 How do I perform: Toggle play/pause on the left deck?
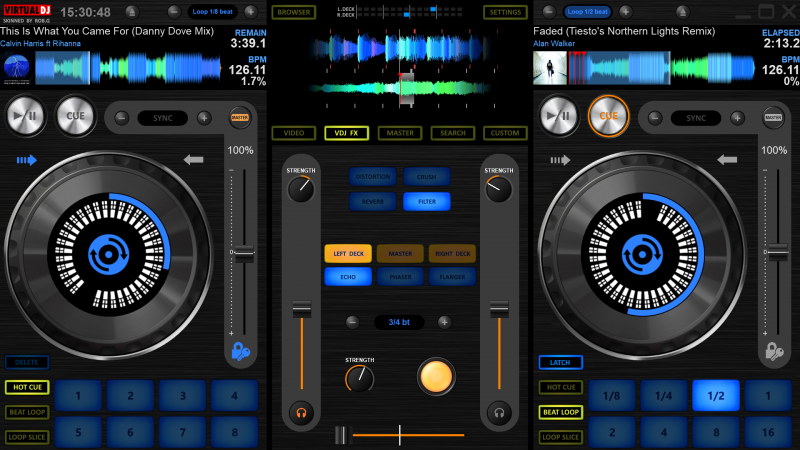point(25,116)
